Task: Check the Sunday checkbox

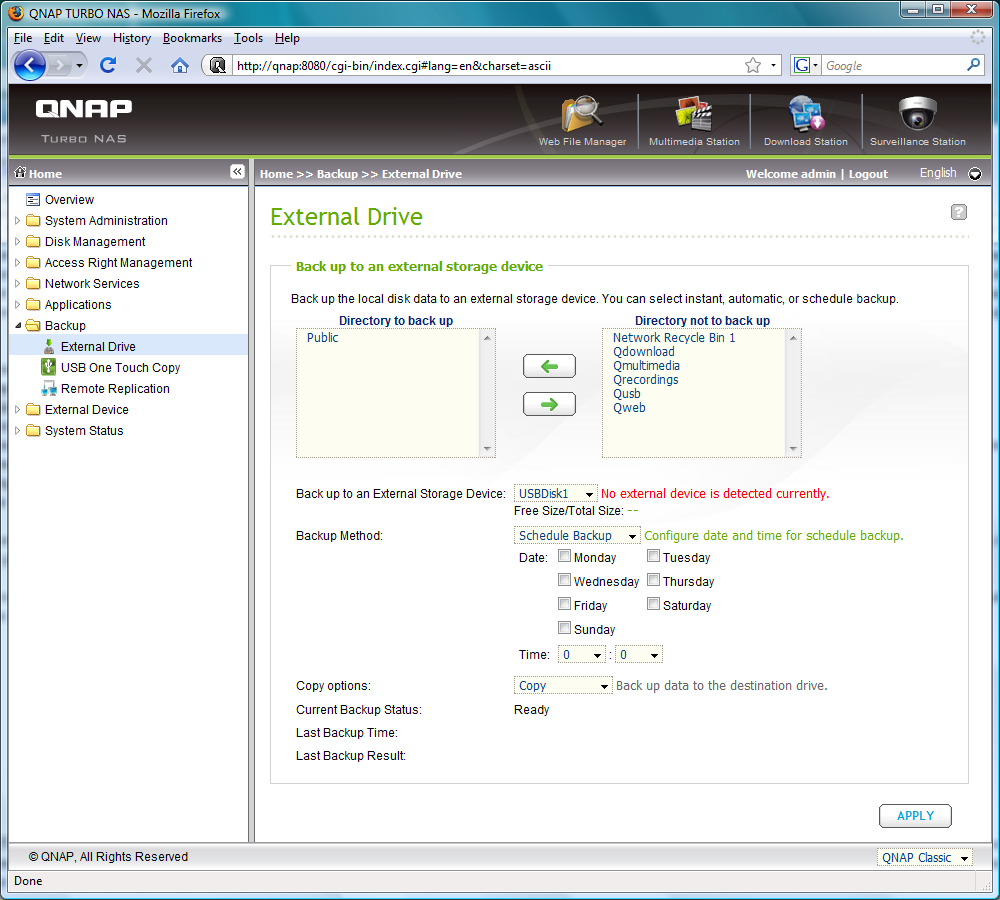Action: (564, 628)
